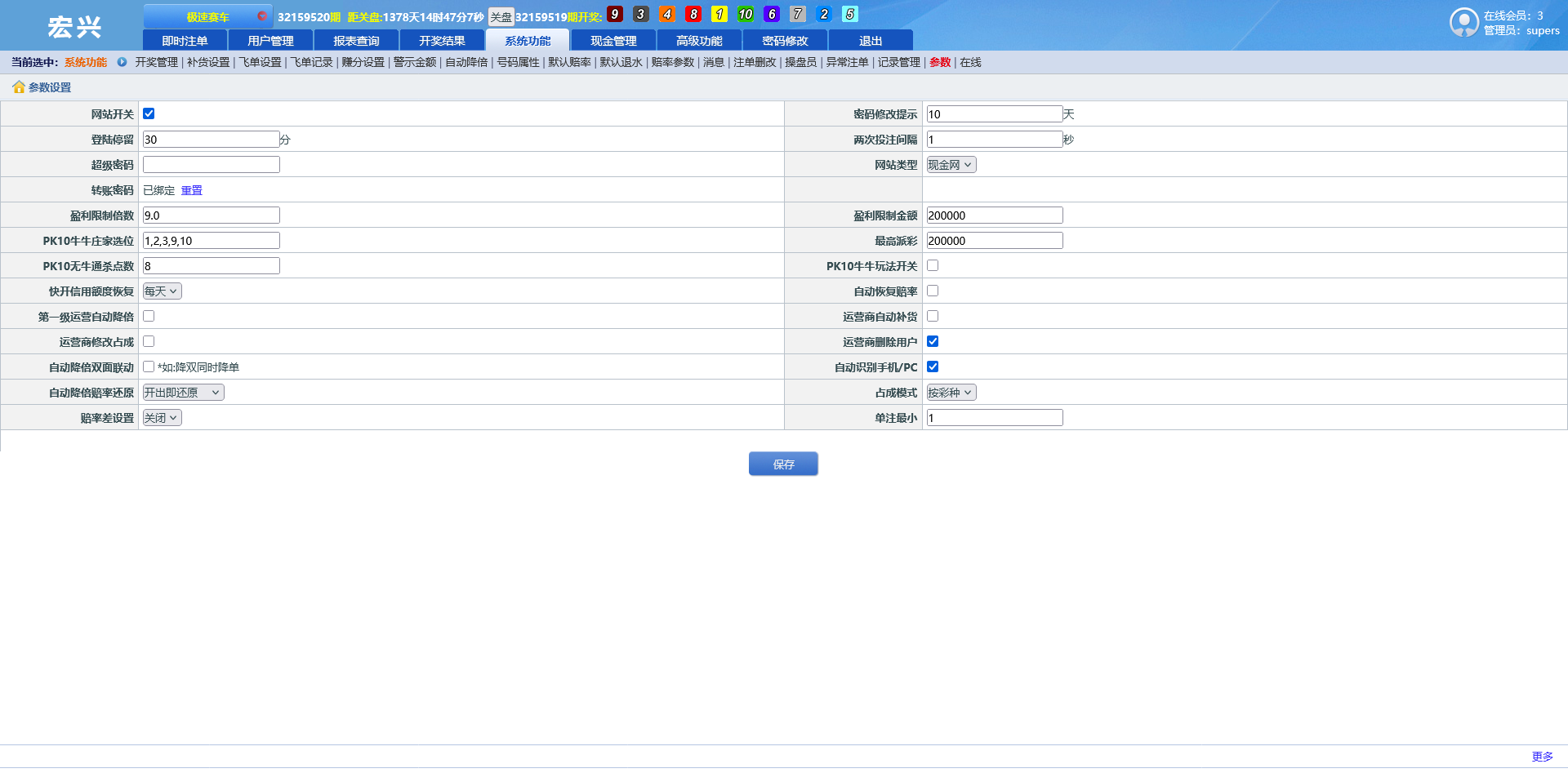
Task: Click the 保存 save button
Action: point(783,464)
